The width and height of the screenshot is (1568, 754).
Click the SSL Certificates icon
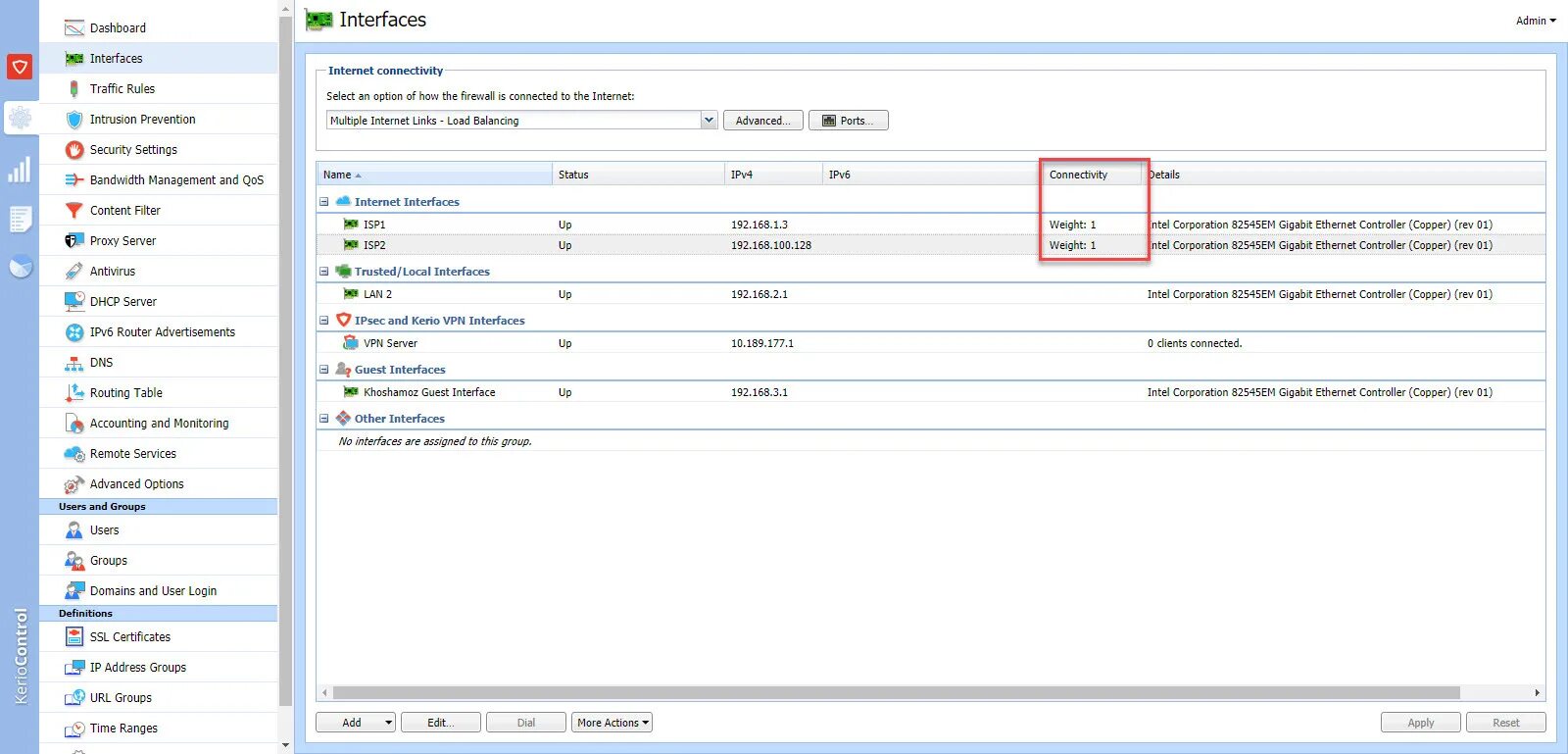pyautogui.click(x=73, y=637)
